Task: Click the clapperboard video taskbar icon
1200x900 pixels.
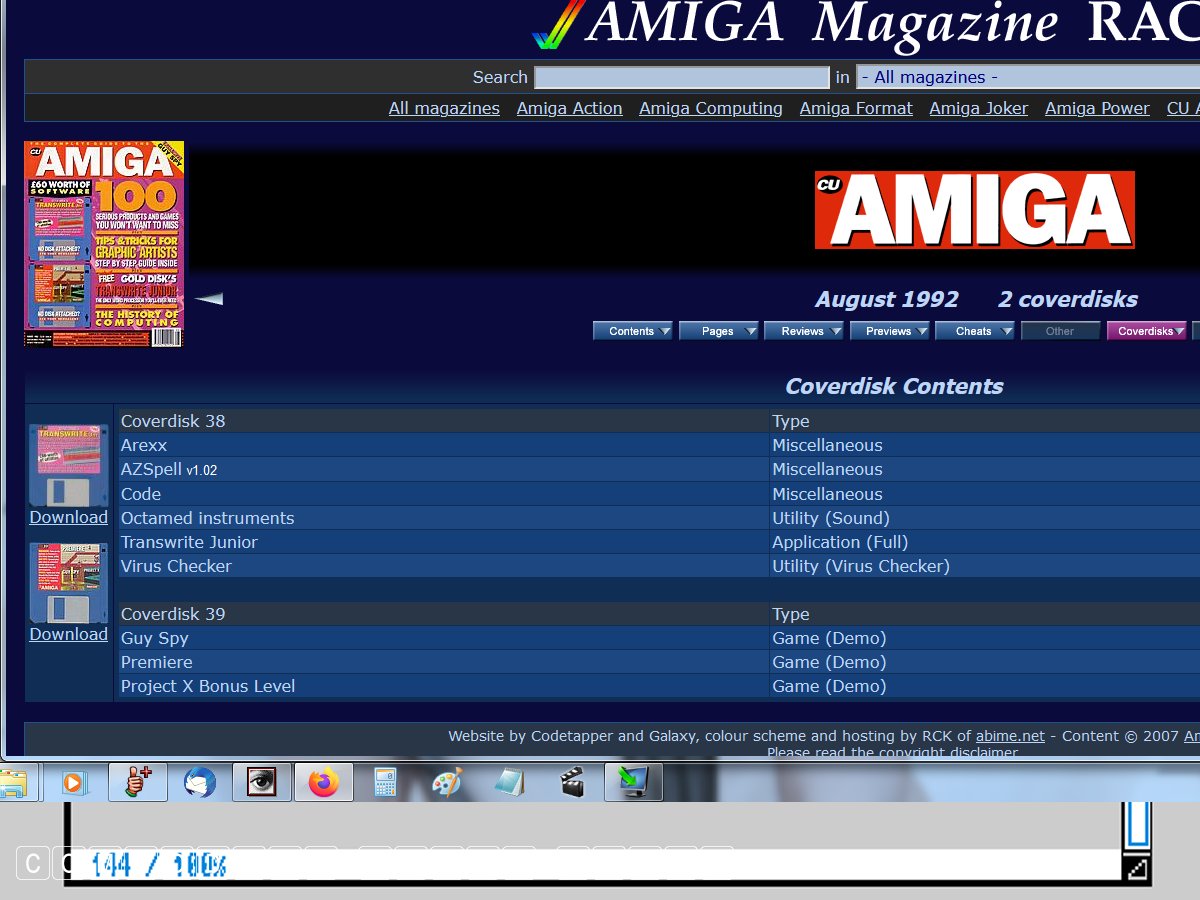Action: tap(572, 782)
